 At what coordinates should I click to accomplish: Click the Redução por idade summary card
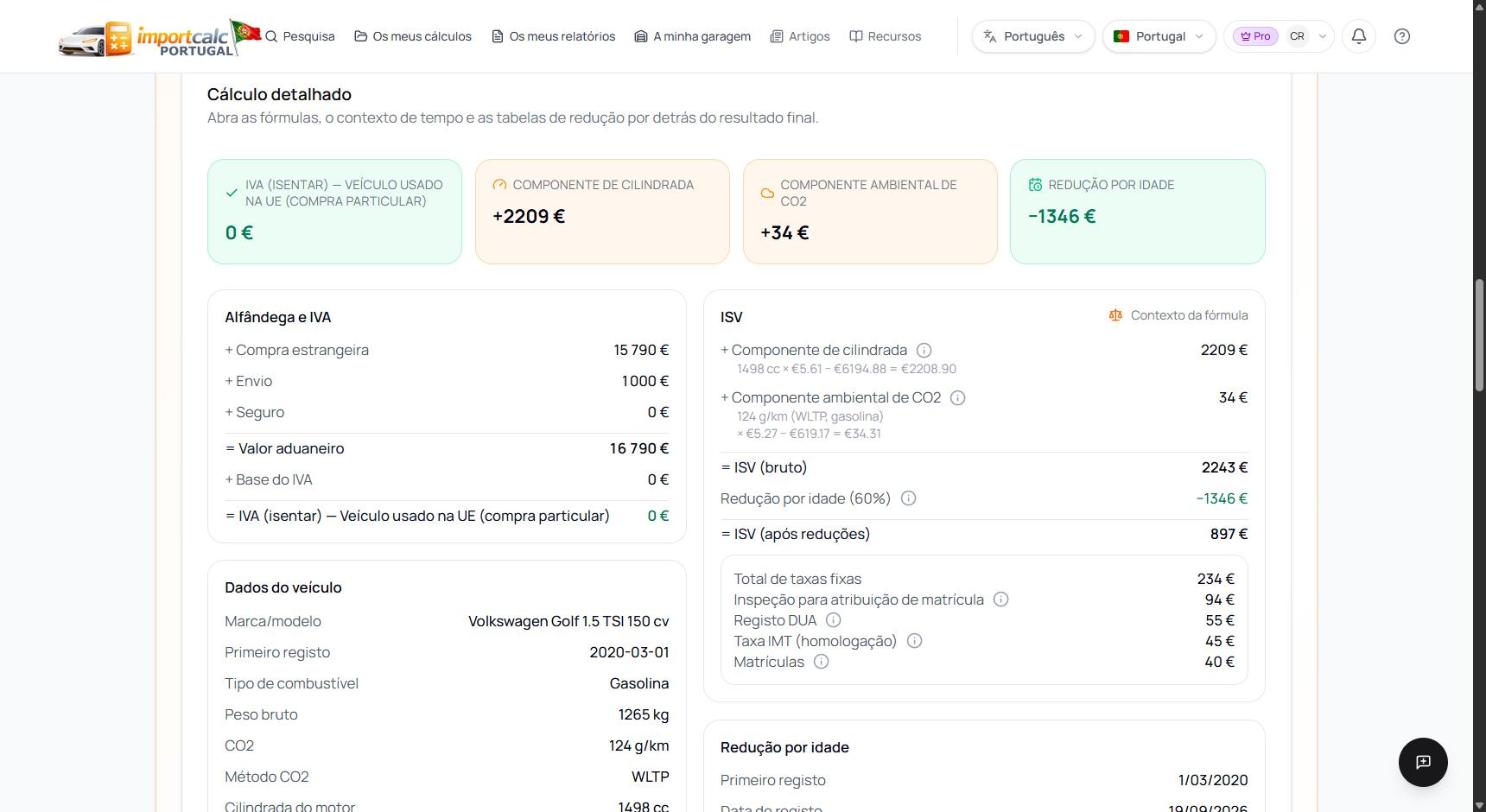click(1137, 212)
